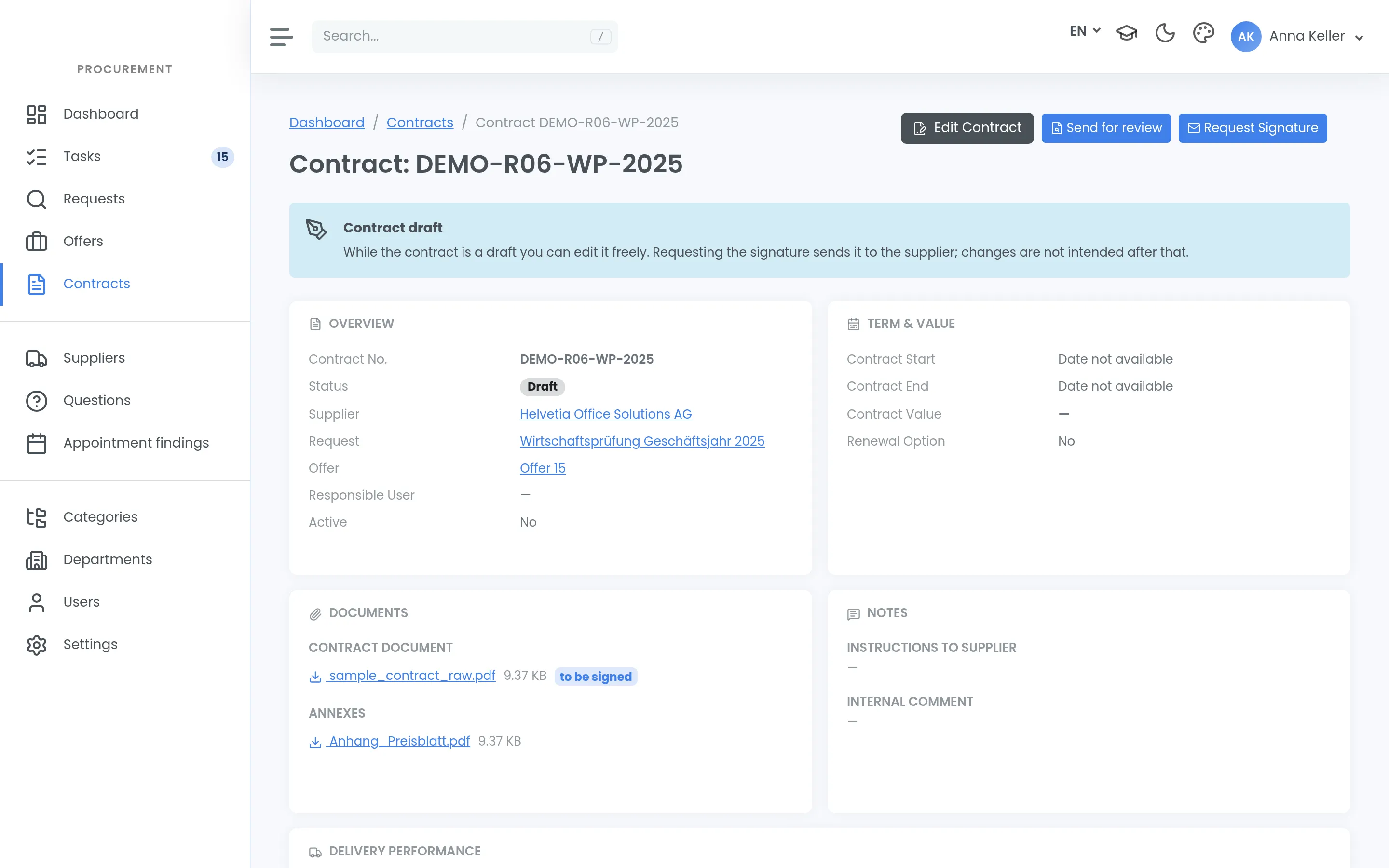Download Anhang_Preisblatt.pdf annex
The width and height of the screenshot is (1389, 868).
coord(399,741)
